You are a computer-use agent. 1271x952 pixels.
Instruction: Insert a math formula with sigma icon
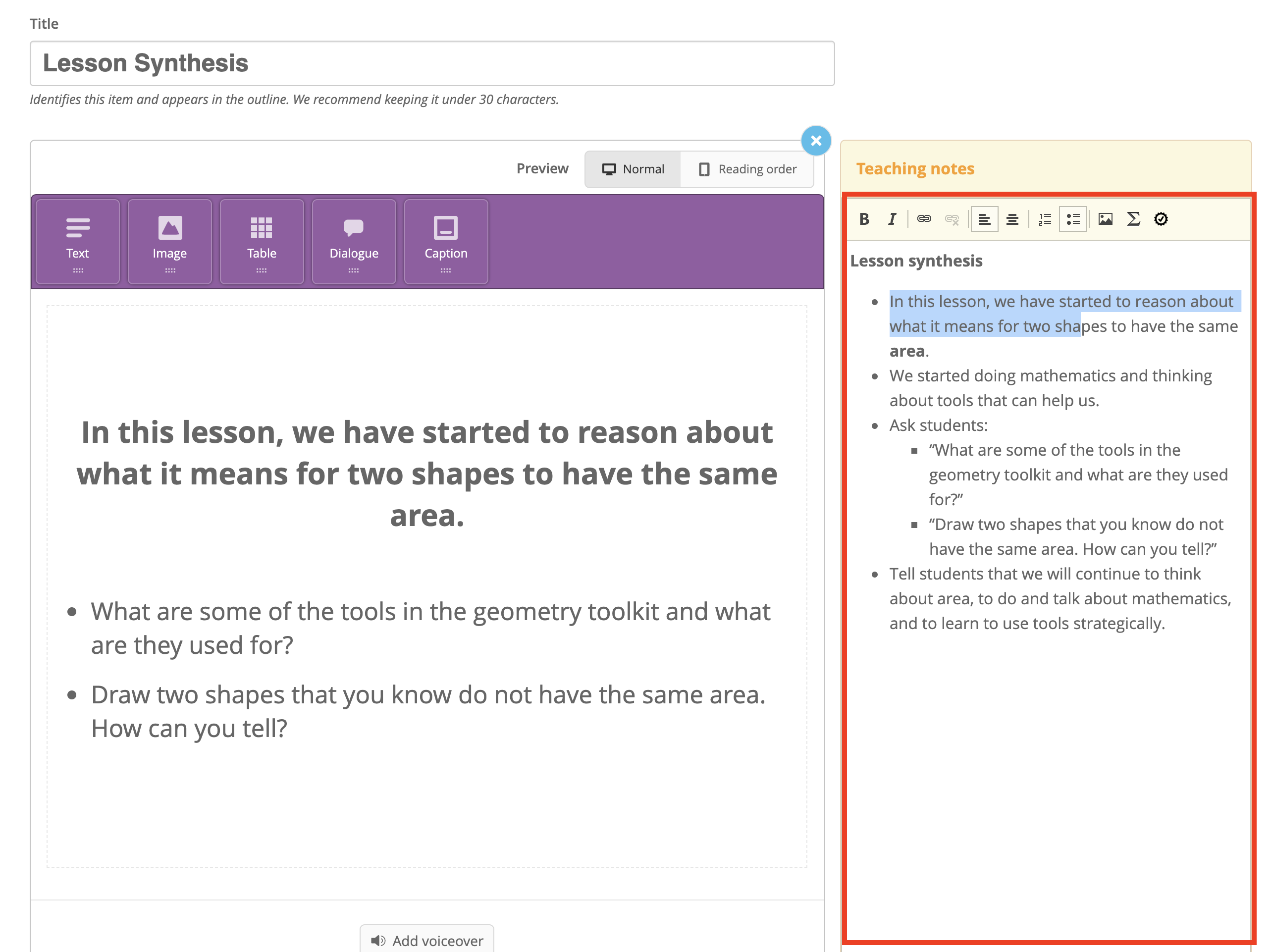click(x=1133, y=219)
